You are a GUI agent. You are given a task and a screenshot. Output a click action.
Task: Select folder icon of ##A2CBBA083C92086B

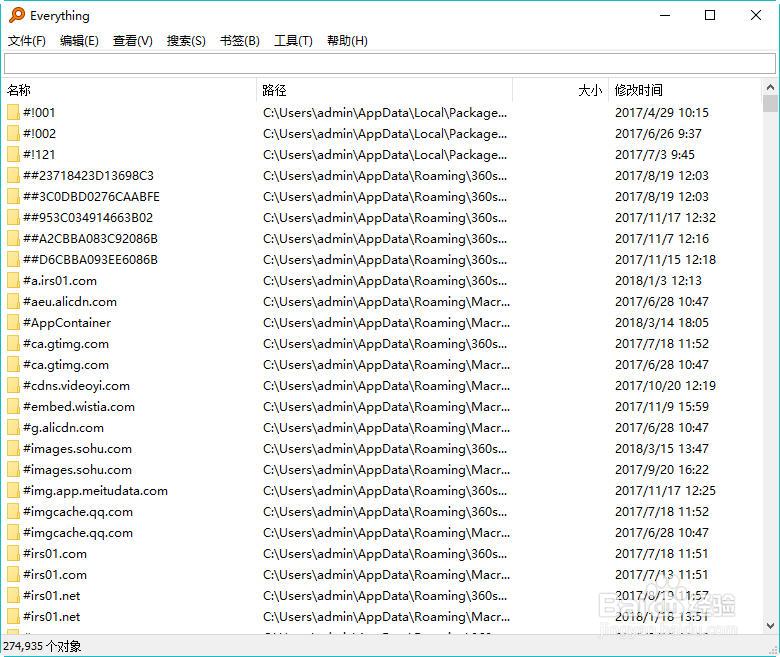pos(13,239)
